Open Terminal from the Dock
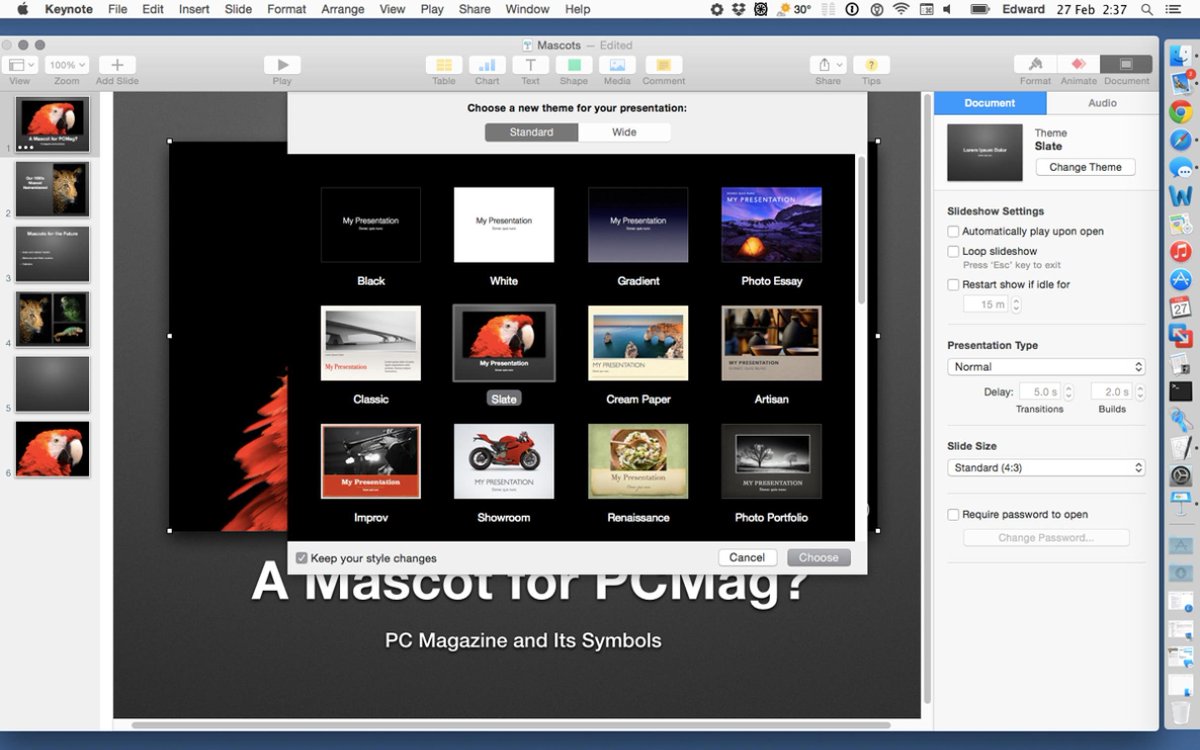This screenshot has width=1200, height=750. coord(1181,392)
